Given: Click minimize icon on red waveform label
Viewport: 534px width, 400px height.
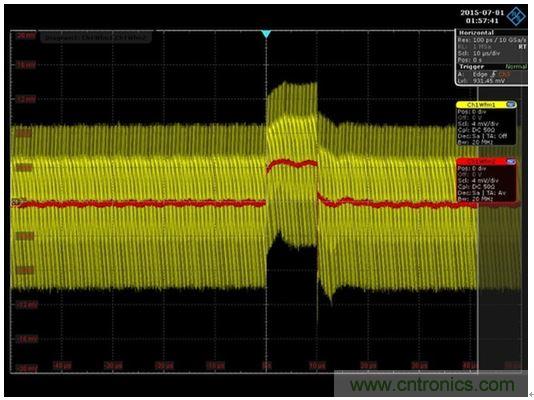Looking at the screenshot, I should coord(511,162).
